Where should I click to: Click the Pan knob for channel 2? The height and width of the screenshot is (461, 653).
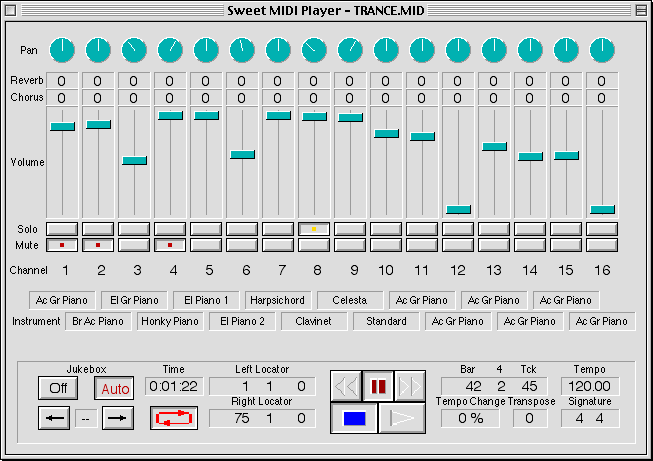point(98,50)
